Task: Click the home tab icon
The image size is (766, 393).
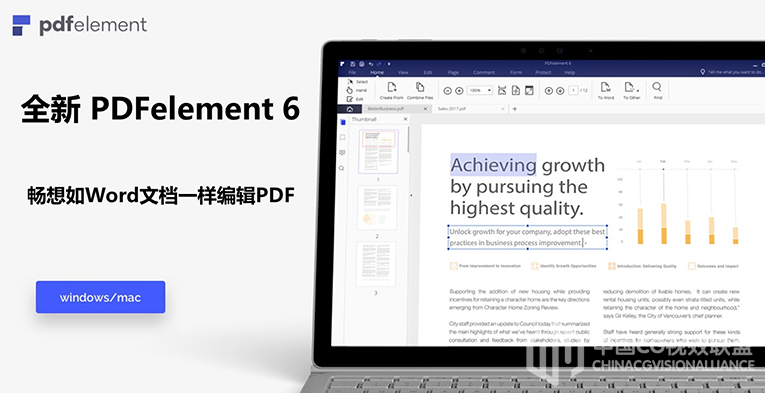Action: tap(350, 109)
